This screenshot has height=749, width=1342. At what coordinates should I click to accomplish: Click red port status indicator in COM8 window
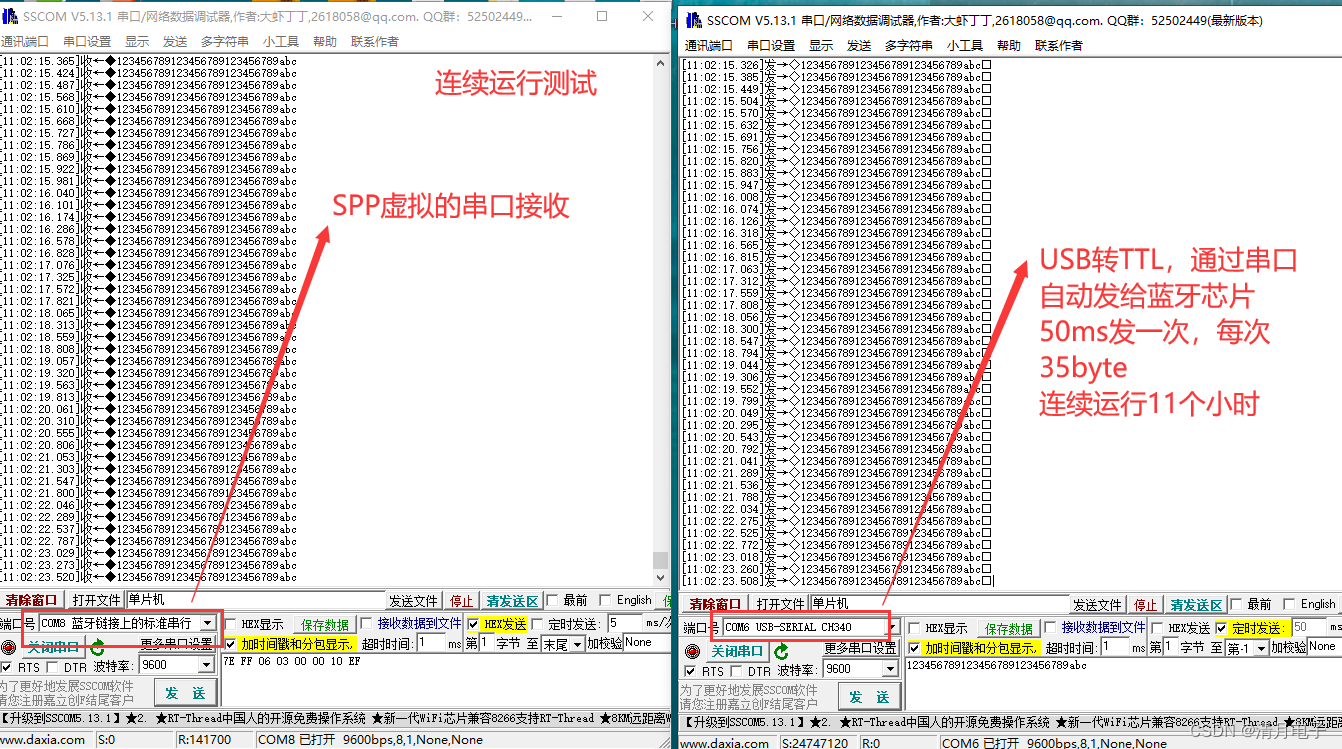(8, 647)
